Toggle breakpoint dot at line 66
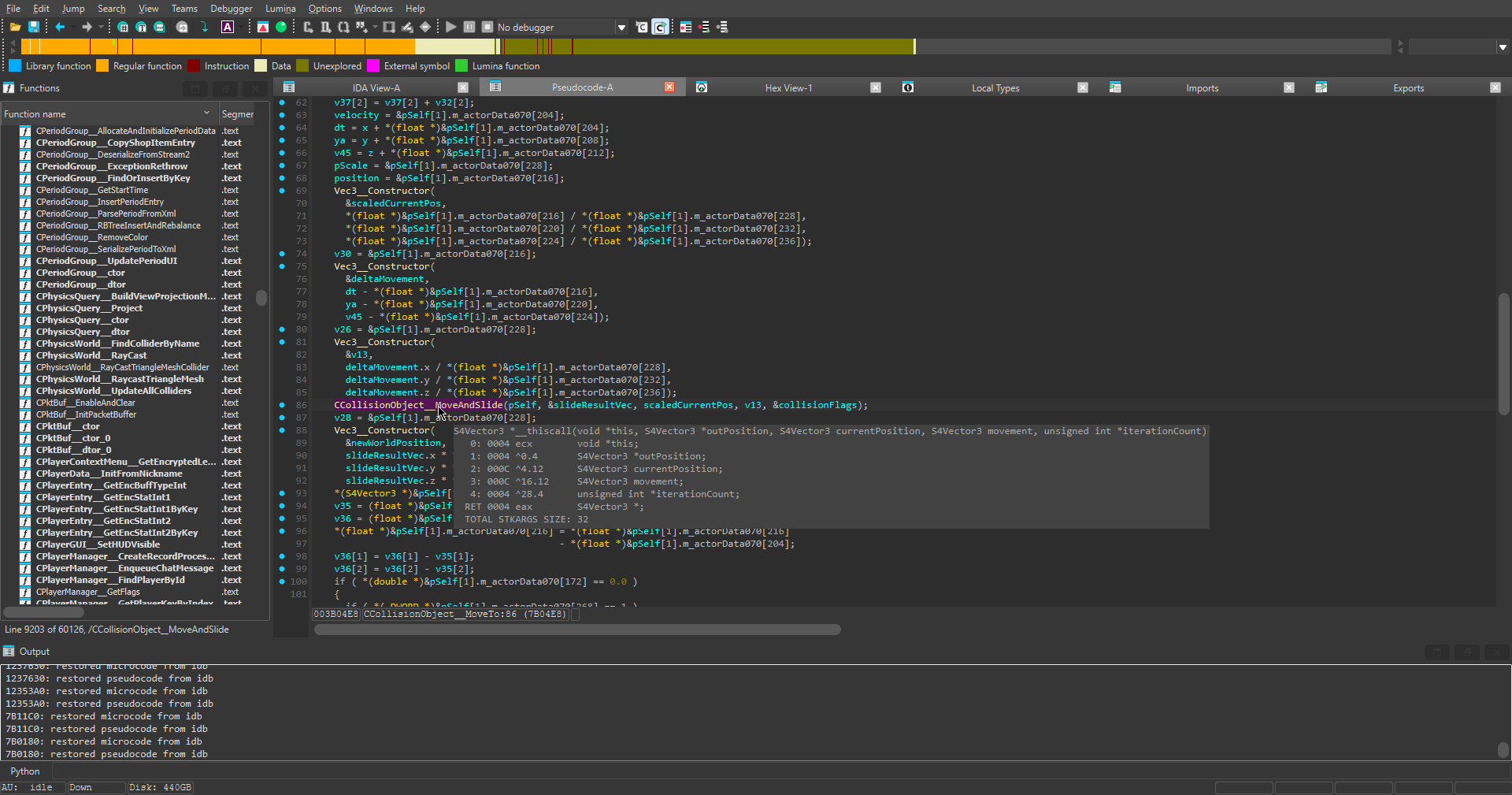The image size is (1512, 795). click(x=282, y=153)
